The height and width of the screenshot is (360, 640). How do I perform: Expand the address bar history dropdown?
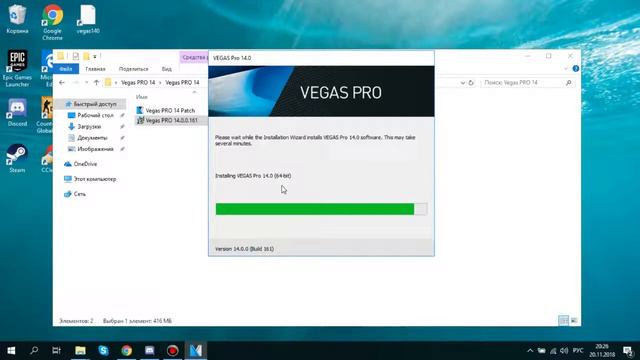point(462,83)
